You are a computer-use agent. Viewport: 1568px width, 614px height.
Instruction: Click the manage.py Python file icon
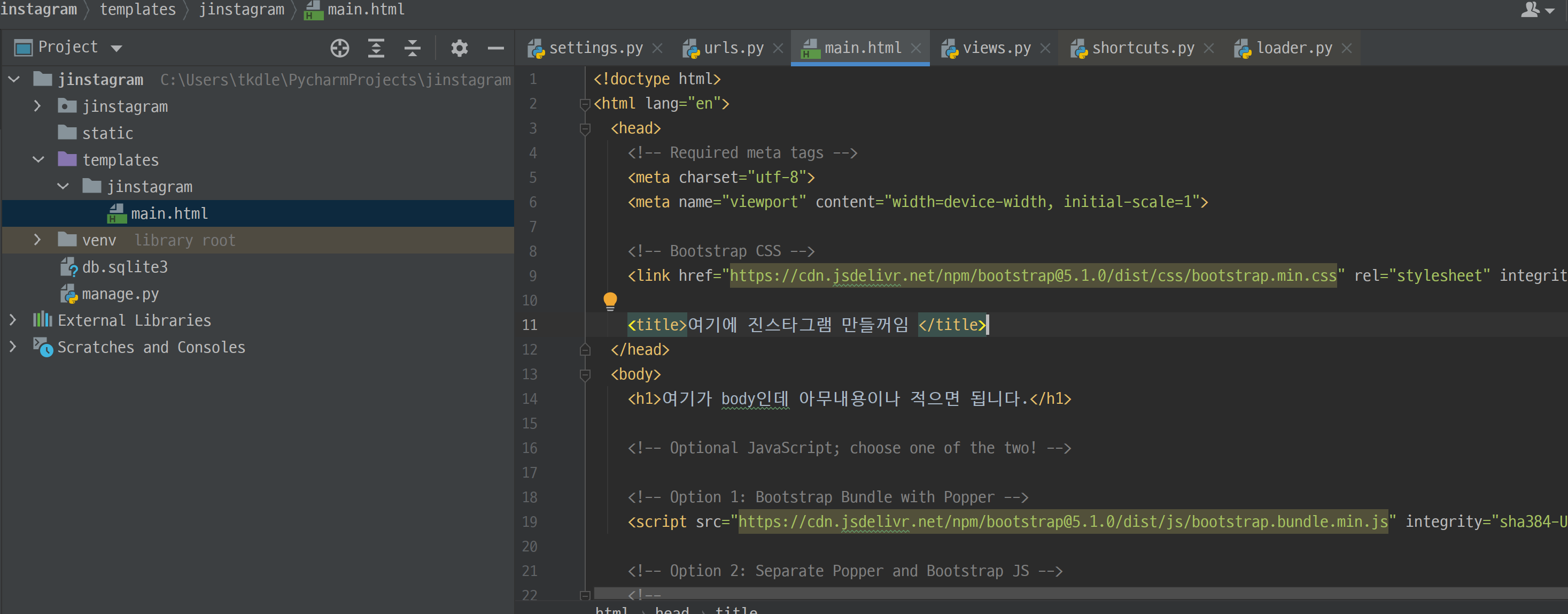tap(69, 294)
